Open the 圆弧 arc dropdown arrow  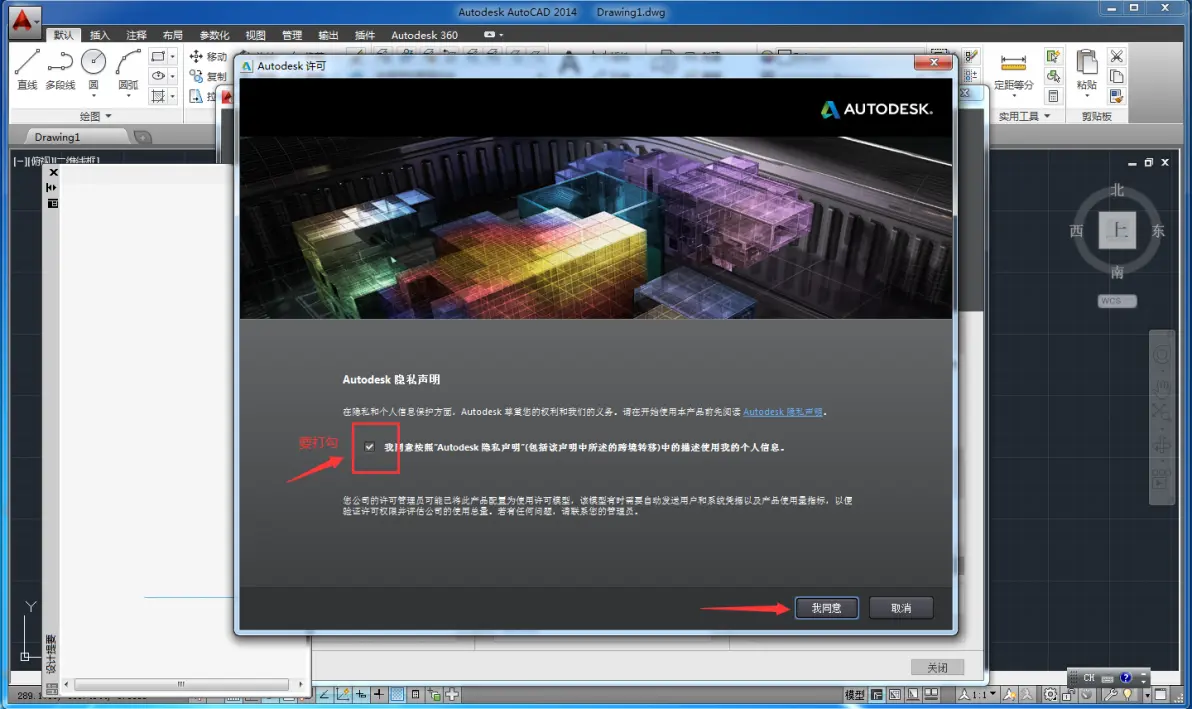(128, 96)
